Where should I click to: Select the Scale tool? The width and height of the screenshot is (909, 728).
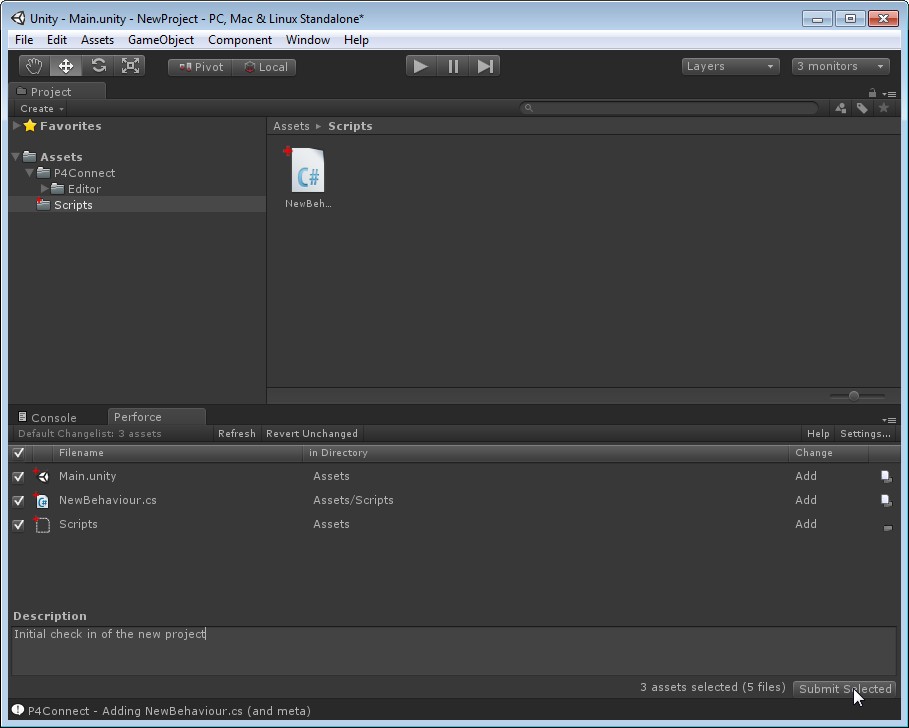(x=130, y=66)
